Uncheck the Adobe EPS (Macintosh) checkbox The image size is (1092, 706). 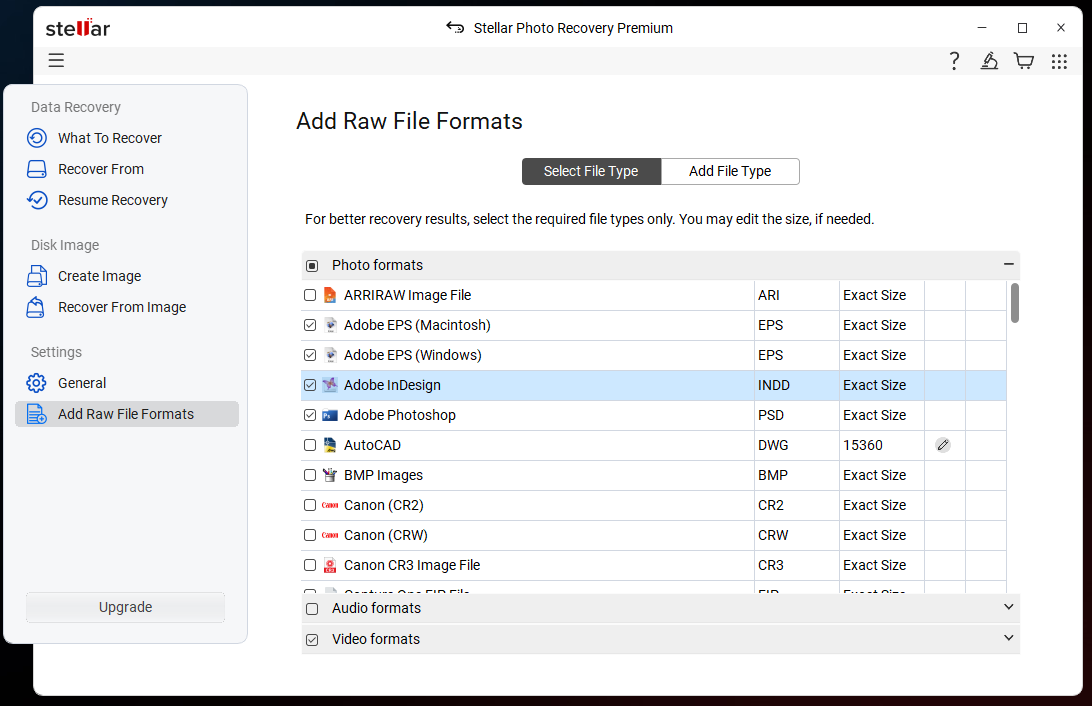click(310, 325)
